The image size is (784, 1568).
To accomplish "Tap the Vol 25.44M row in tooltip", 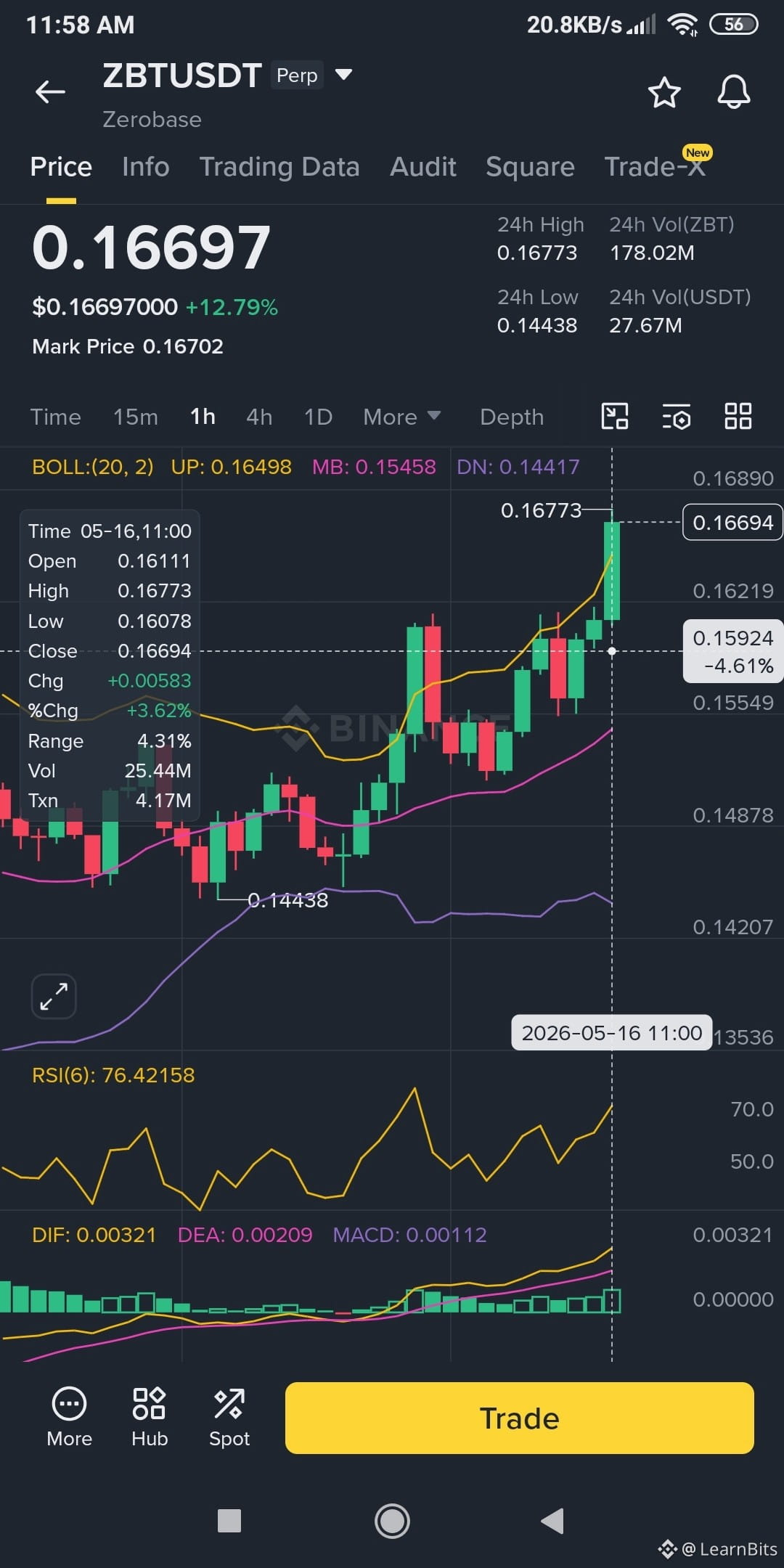I will (x=110, y=771).
